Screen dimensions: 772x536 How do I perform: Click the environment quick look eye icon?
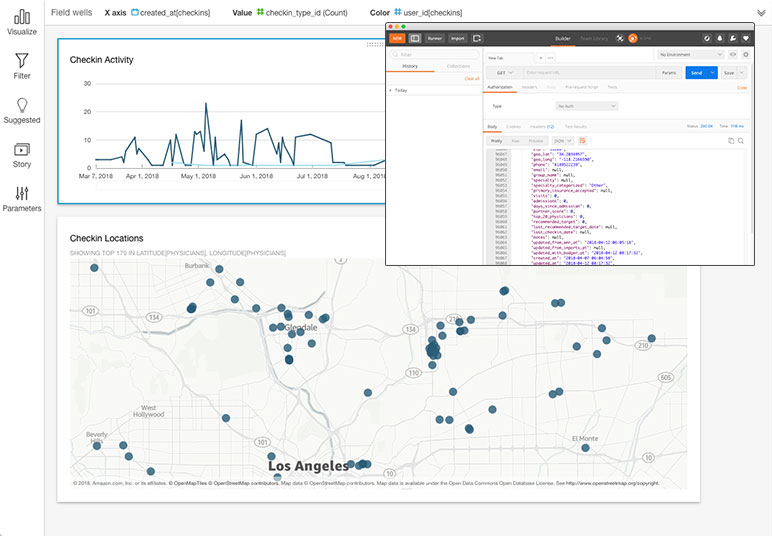(x=733, y=54)
